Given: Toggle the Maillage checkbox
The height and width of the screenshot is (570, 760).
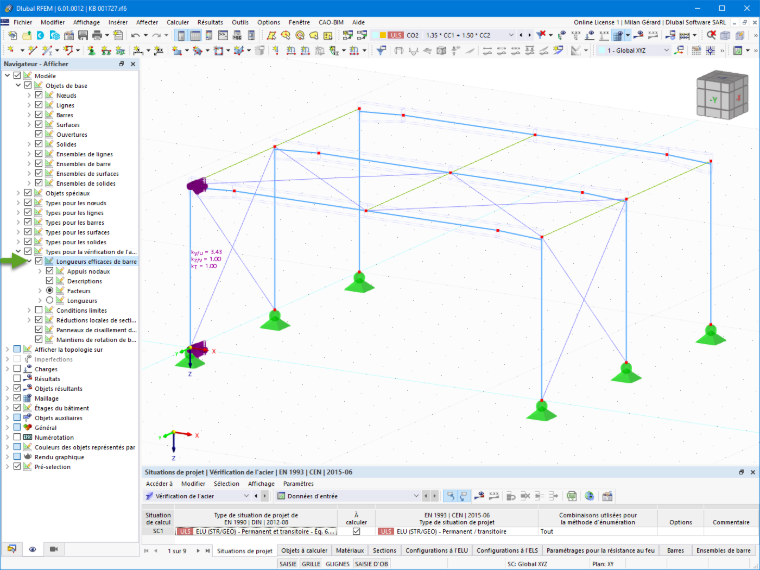Looking at the screenshot, I should click(17, 398).
